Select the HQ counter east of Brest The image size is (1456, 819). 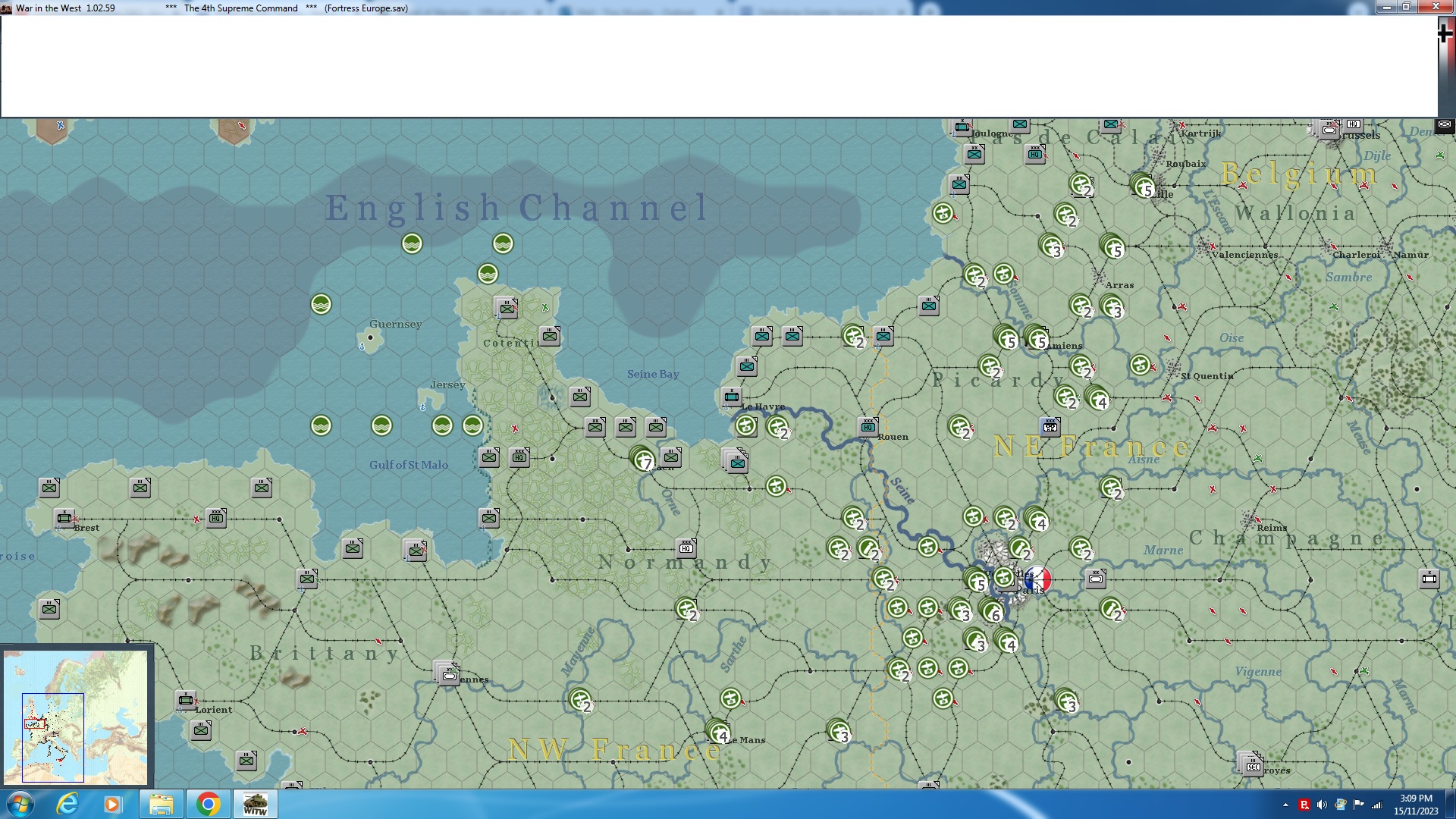216,517
